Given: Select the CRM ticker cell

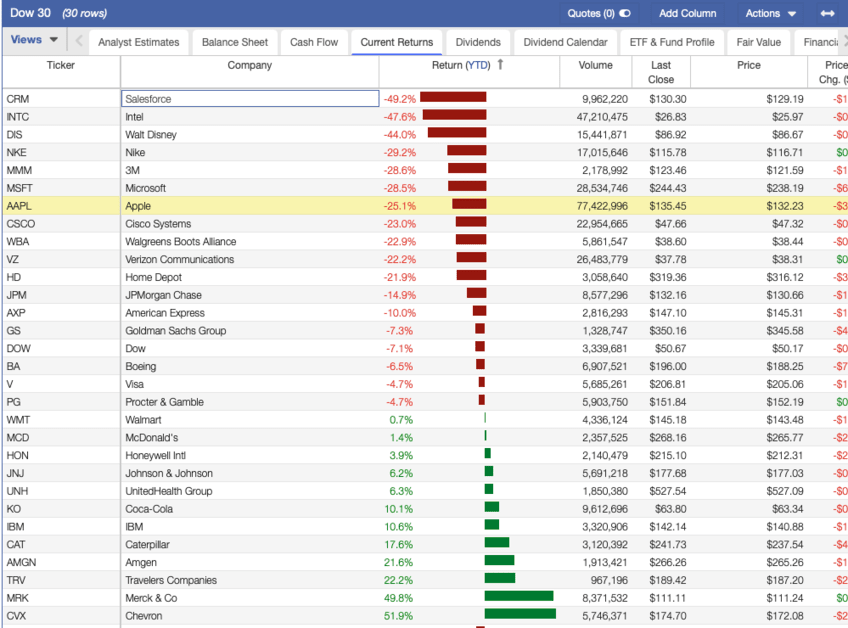Looking at the screenshot, I should [61, 99].
